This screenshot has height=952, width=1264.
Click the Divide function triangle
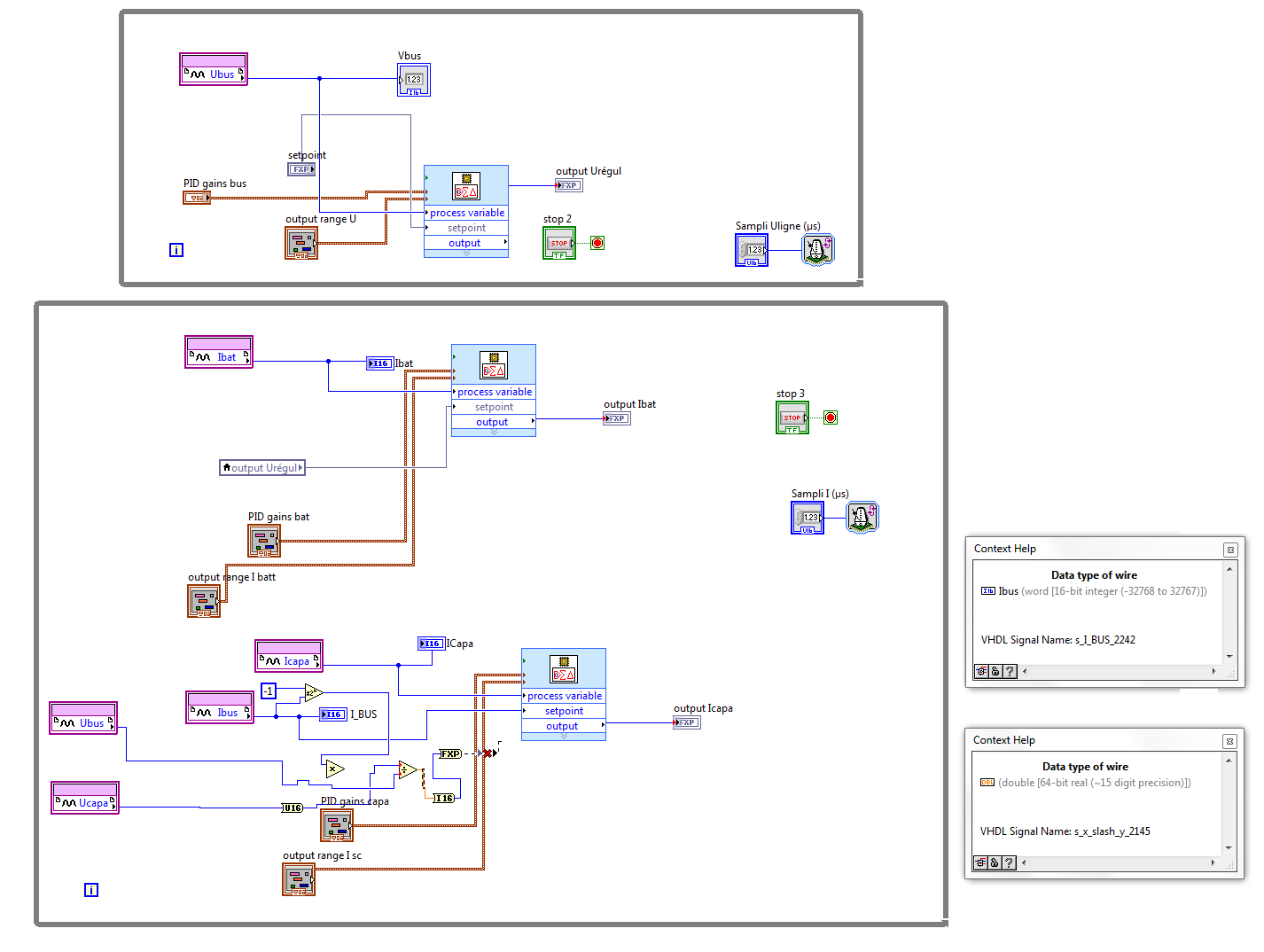[407, 769]
